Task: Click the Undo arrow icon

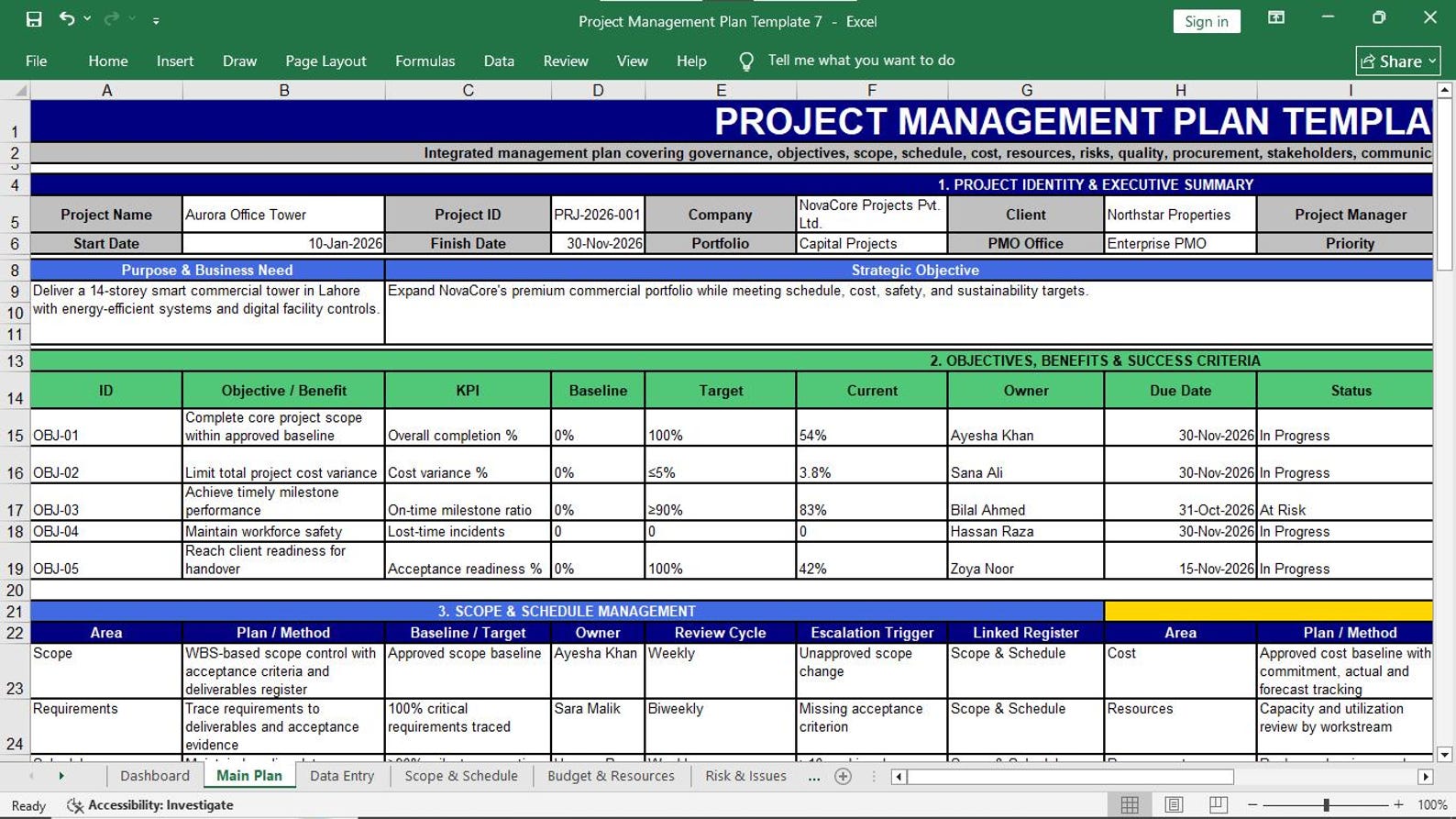Action: point(66,18)
